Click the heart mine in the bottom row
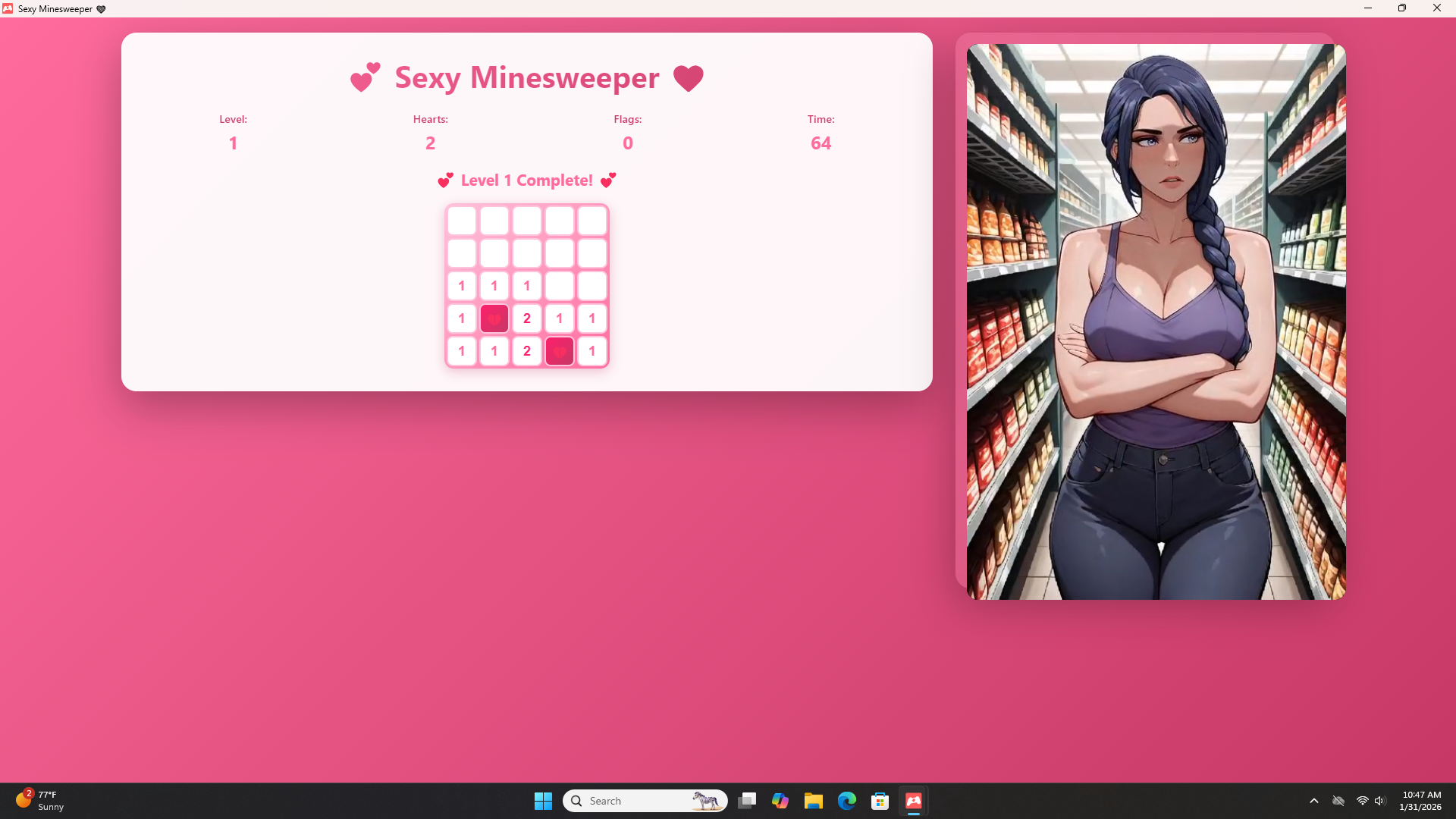 (x=560, y=351)
